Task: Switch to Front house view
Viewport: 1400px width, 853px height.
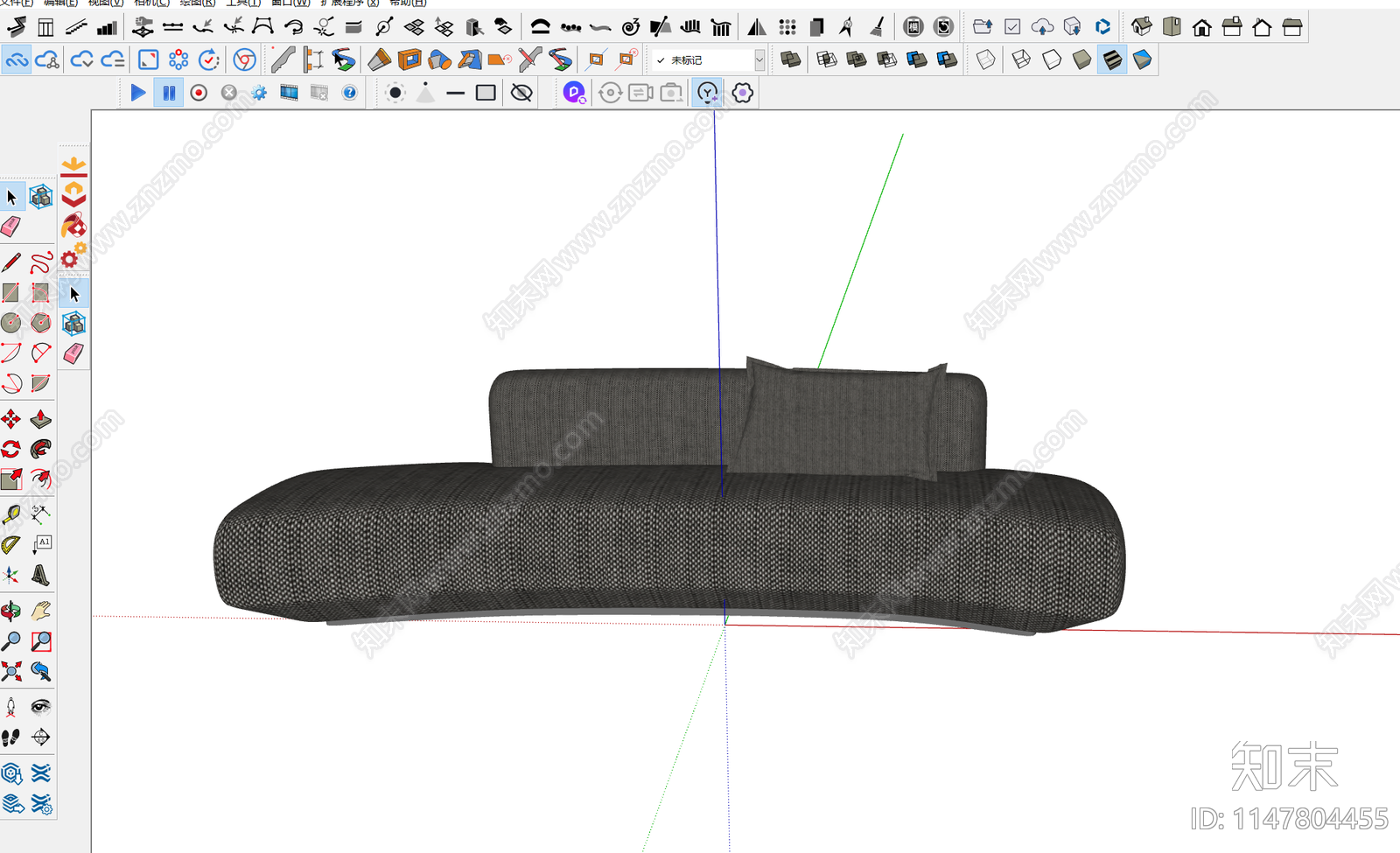Action: point(1202,27)
